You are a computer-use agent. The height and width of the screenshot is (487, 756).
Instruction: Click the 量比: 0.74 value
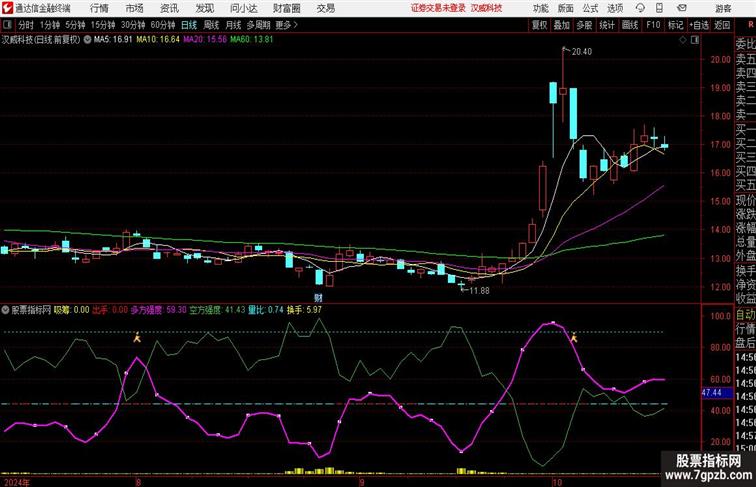pos(266,310)
